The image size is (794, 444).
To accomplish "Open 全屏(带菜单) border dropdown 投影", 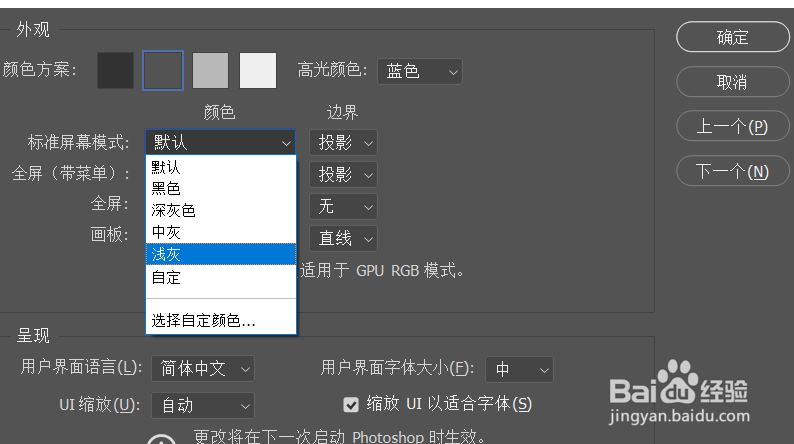I will [343, 175].
